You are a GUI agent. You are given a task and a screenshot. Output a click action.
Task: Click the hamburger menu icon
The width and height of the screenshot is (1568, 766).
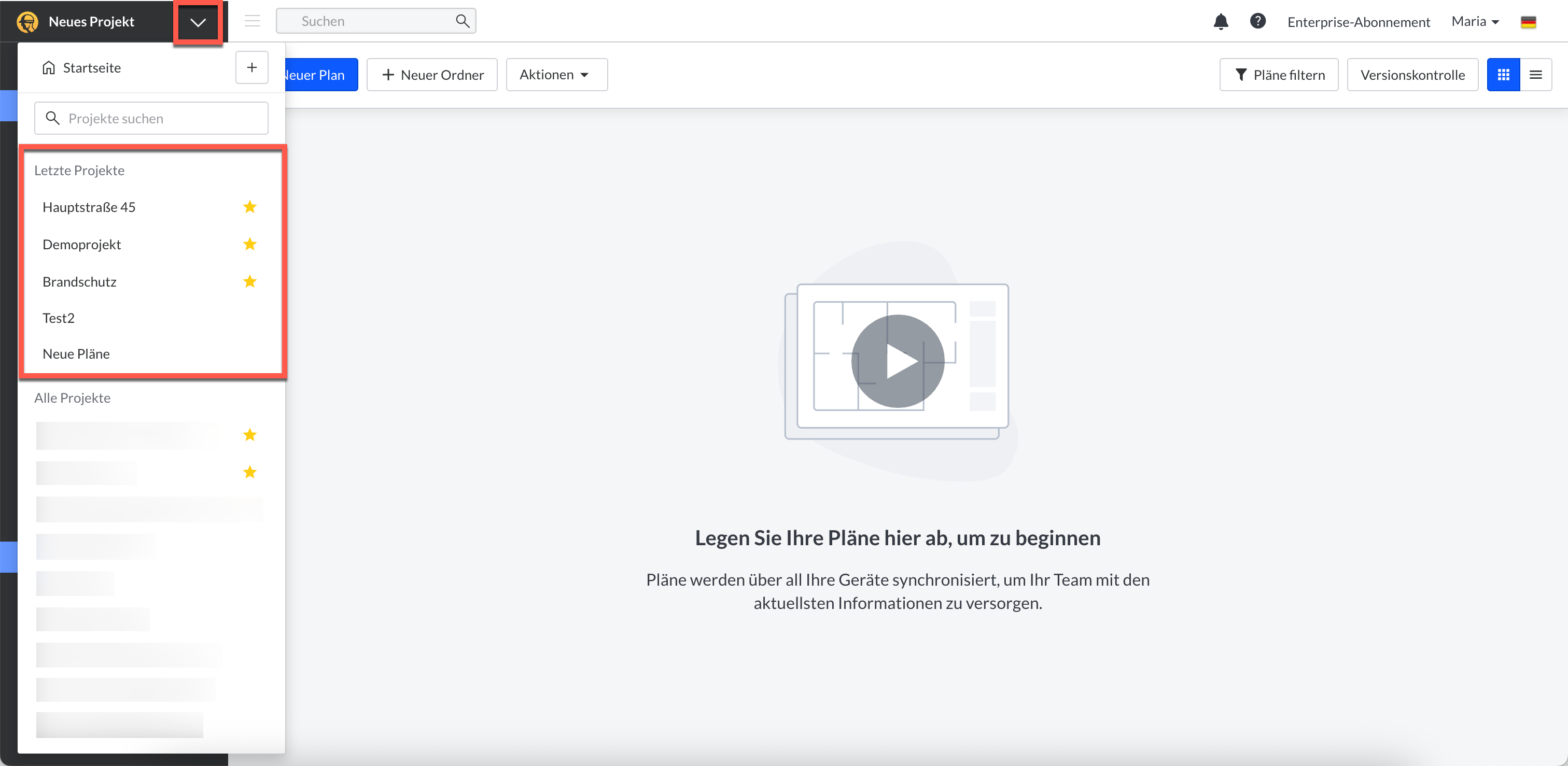click(253, 21)
